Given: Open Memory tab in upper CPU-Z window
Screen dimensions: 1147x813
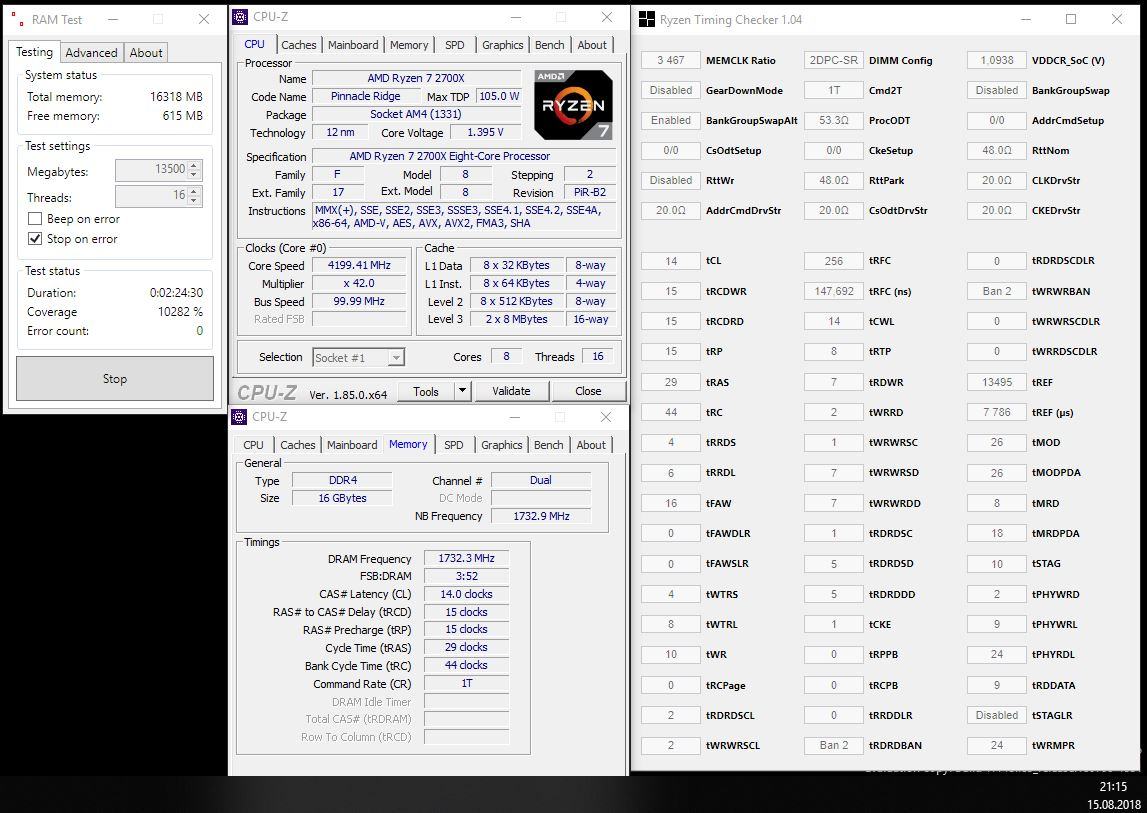Looking at the screenshot, I should [x=409, y=45].
